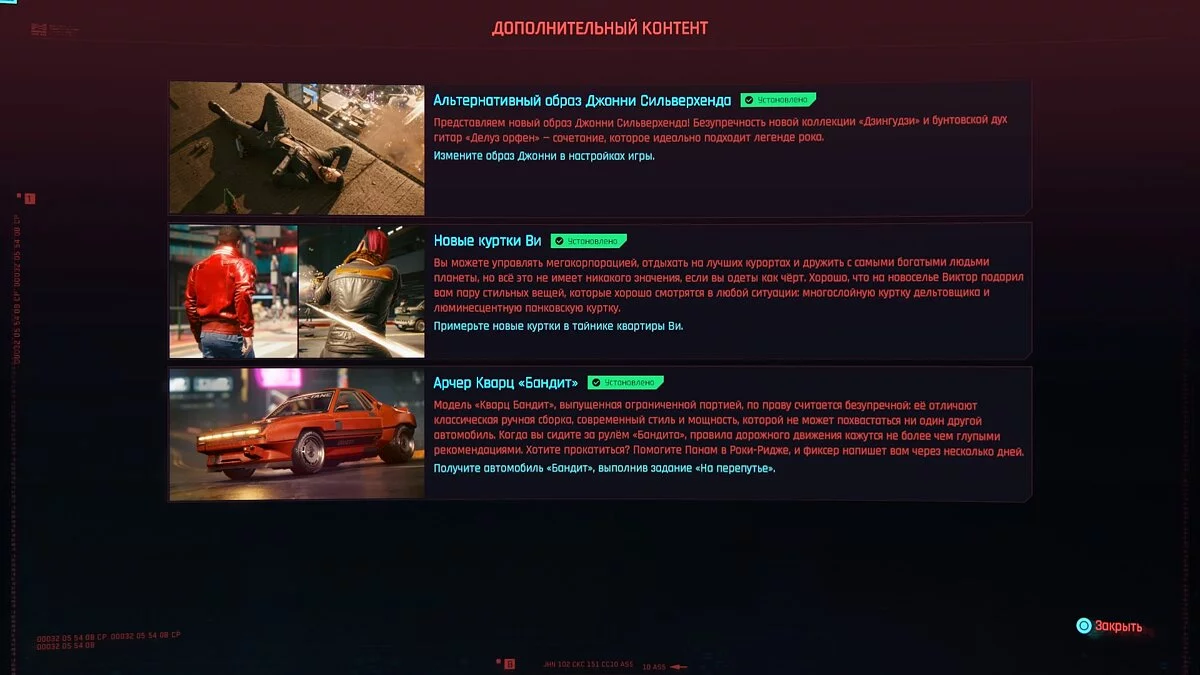Click the red "1" marker on left edge

pos(29,199)
